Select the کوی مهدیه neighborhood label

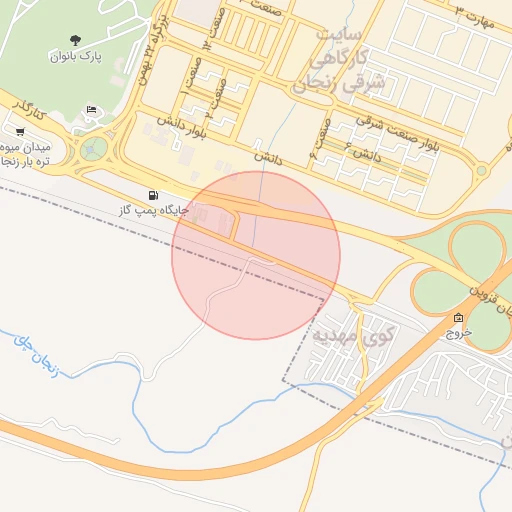point(353,335)
